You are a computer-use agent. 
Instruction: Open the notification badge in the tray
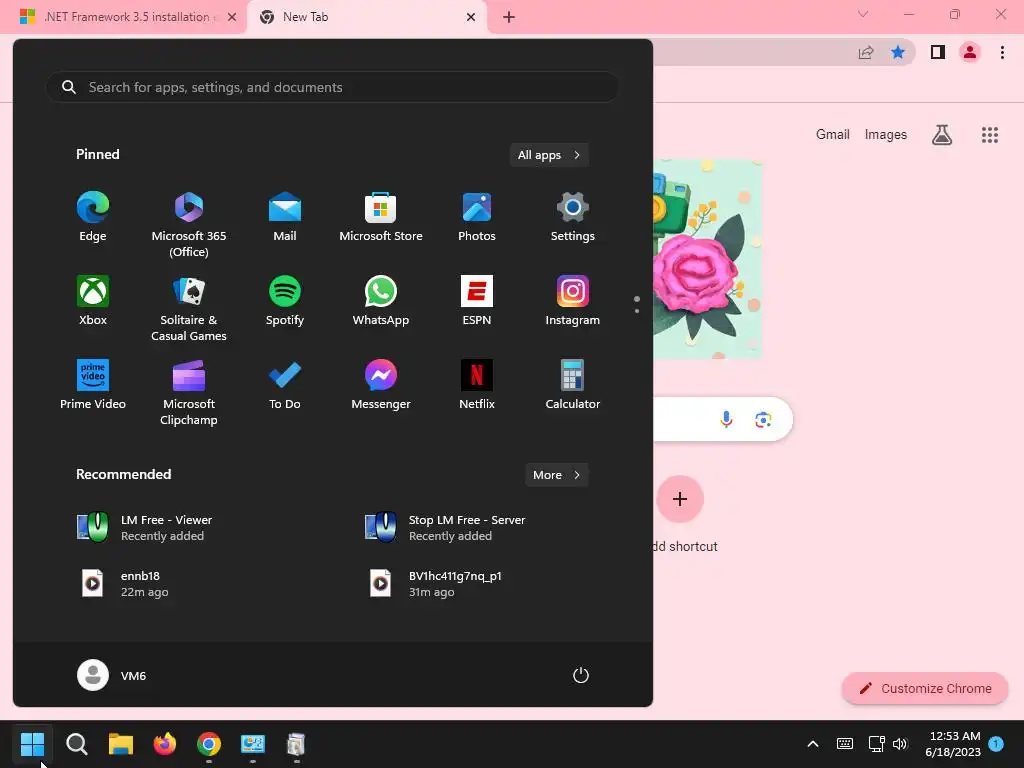coord(996,743)
